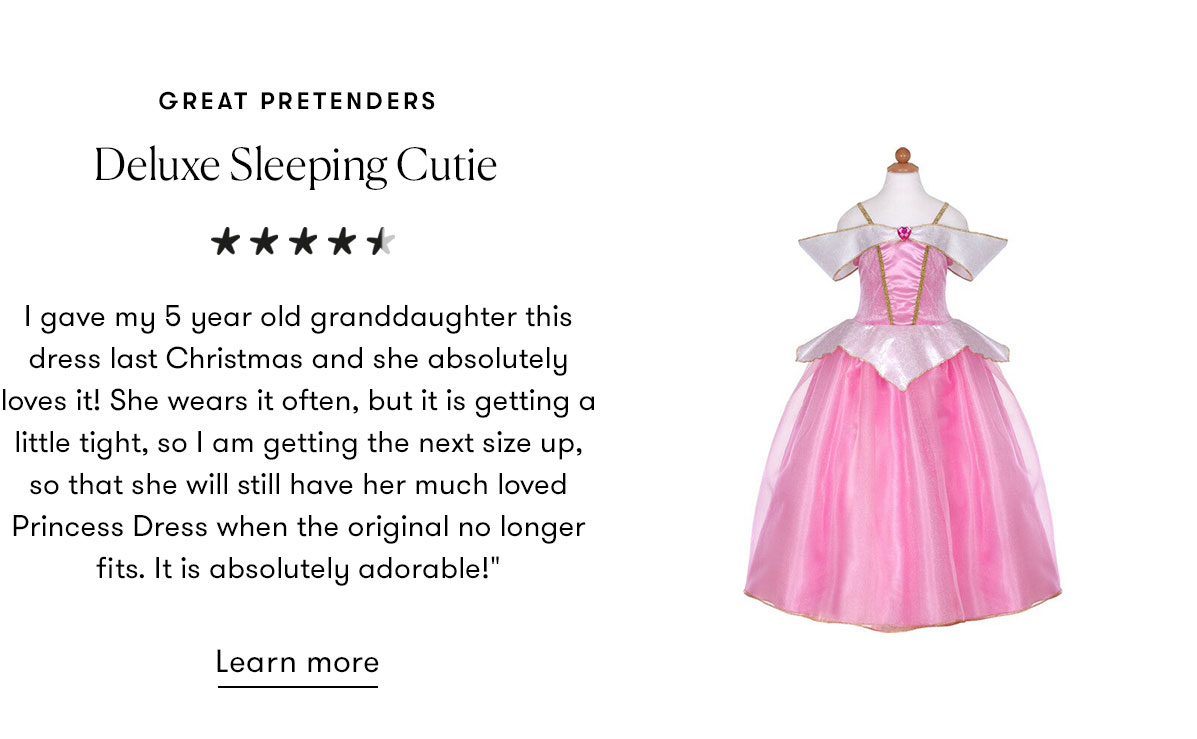Click the "Learn more" link

(297, 662)
